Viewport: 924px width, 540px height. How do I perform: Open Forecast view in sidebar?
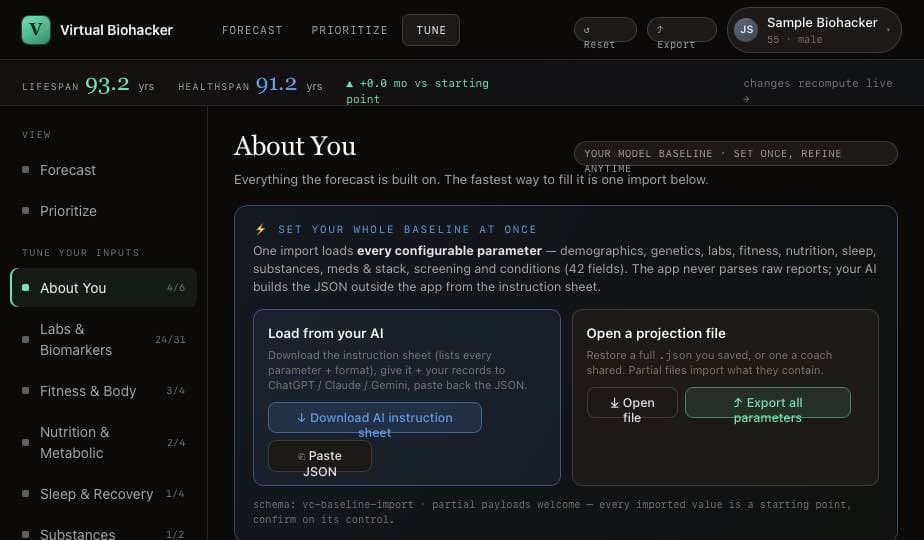(x=103, y=170)
